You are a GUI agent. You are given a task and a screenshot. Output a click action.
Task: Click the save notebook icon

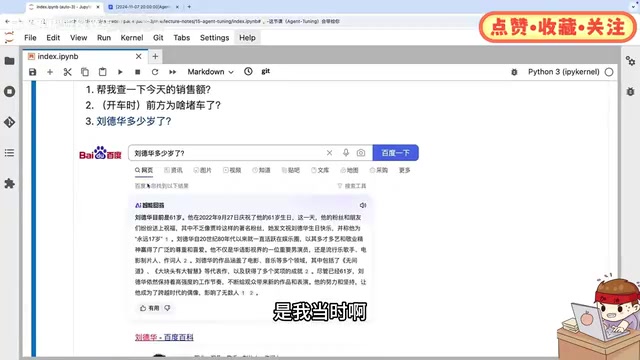(33, 72)
